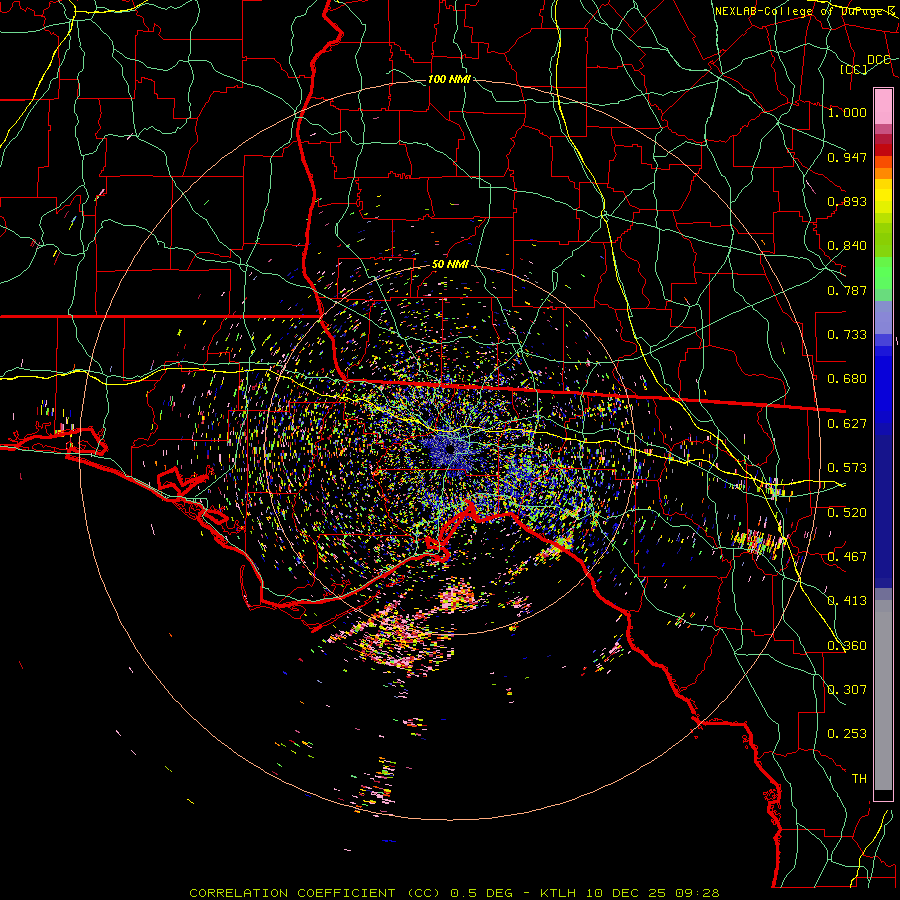
Task: Click the 0.413 scale value
Action: pyautogui.click(x=847, y=601)
